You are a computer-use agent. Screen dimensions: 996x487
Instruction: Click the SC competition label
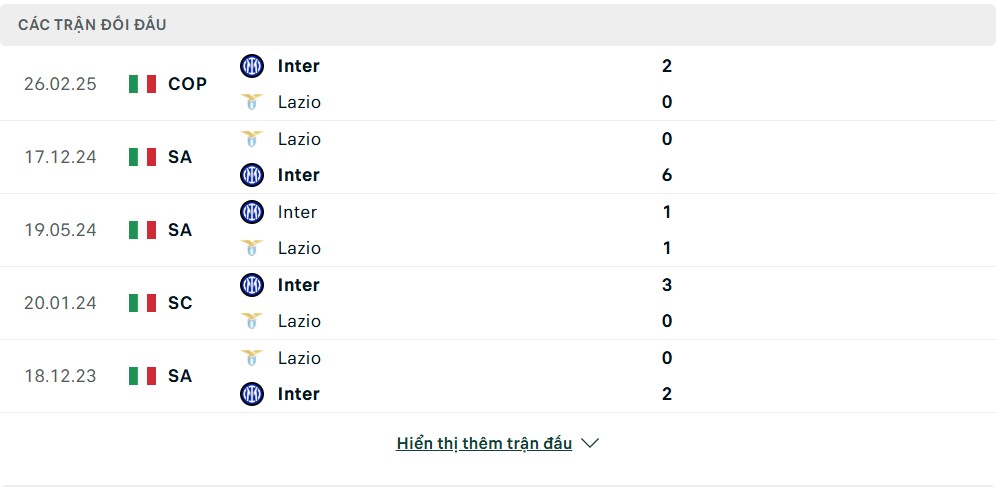pyautogui.click(x=180, y=303)
